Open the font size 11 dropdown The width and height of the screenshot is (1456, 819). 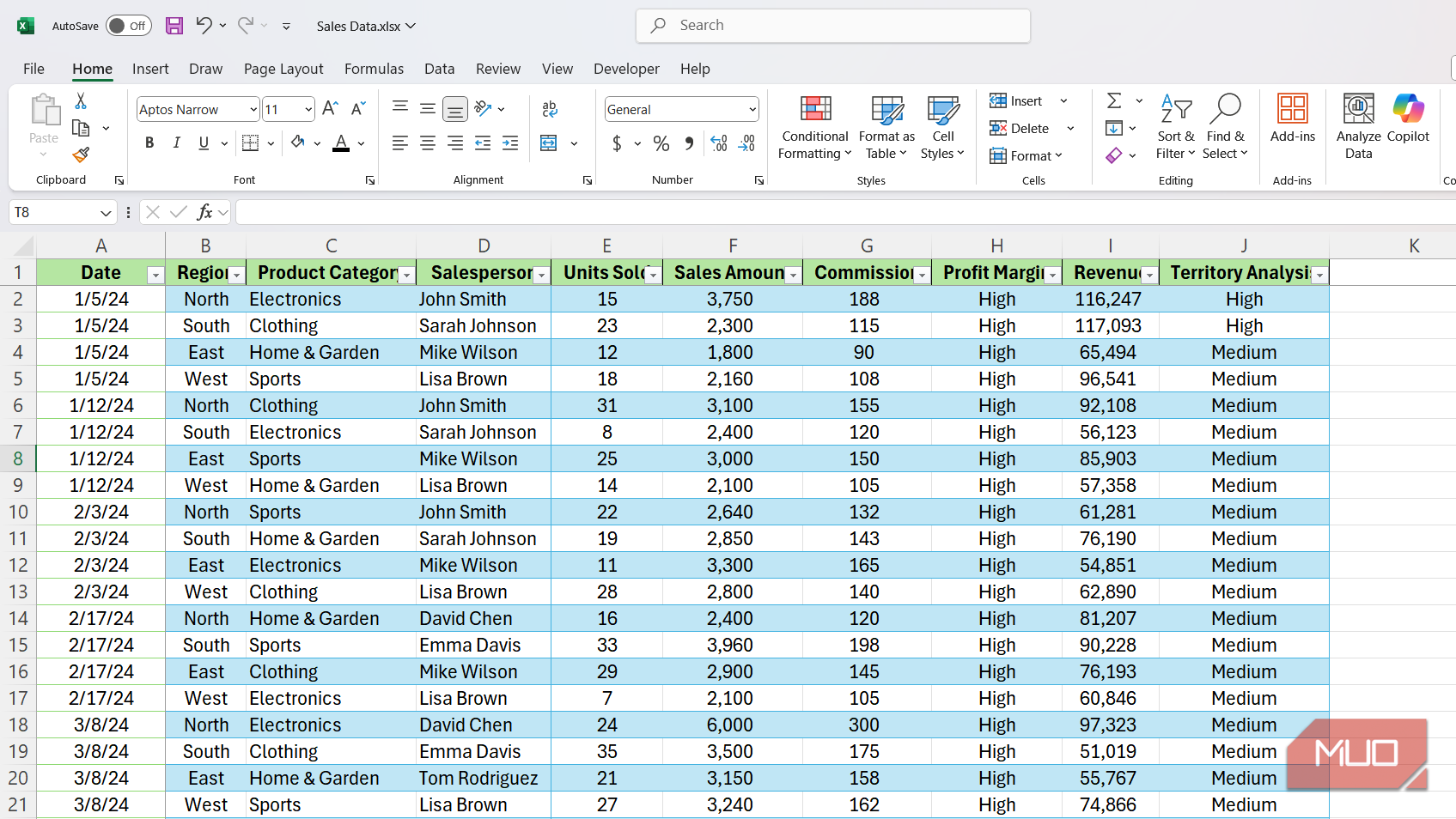pyautogui.click(x=308, y=110)
